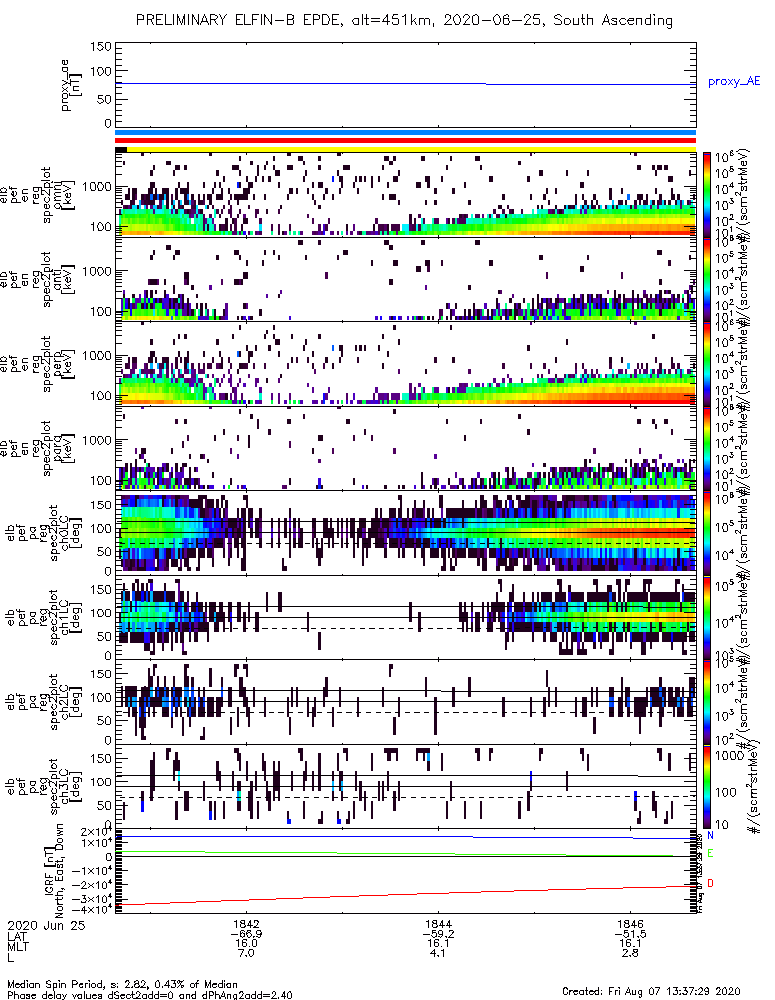This screenshot has height=1000, width=775.
Task: Click the blue N legend letter
Action: [711, 835]
